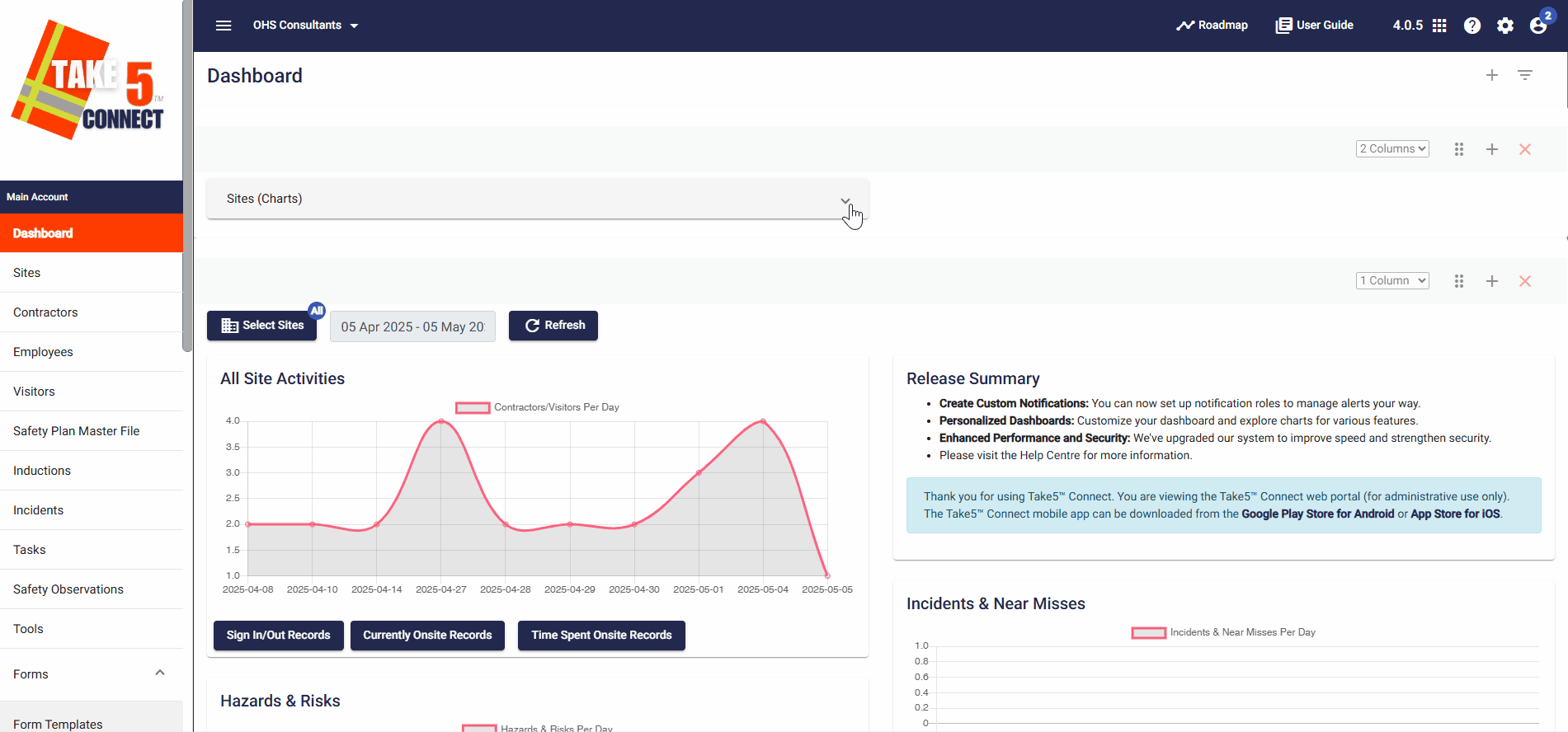Viewport: 1568px width, 732px height.
Task: Open the 1 Column layout dropdown
Action: point(1392,281)
